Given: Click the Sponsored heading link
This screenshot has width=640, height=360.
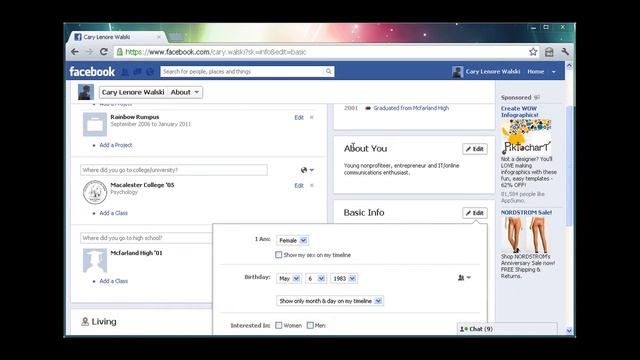Looking at the screenshot, I should point(516,98).
